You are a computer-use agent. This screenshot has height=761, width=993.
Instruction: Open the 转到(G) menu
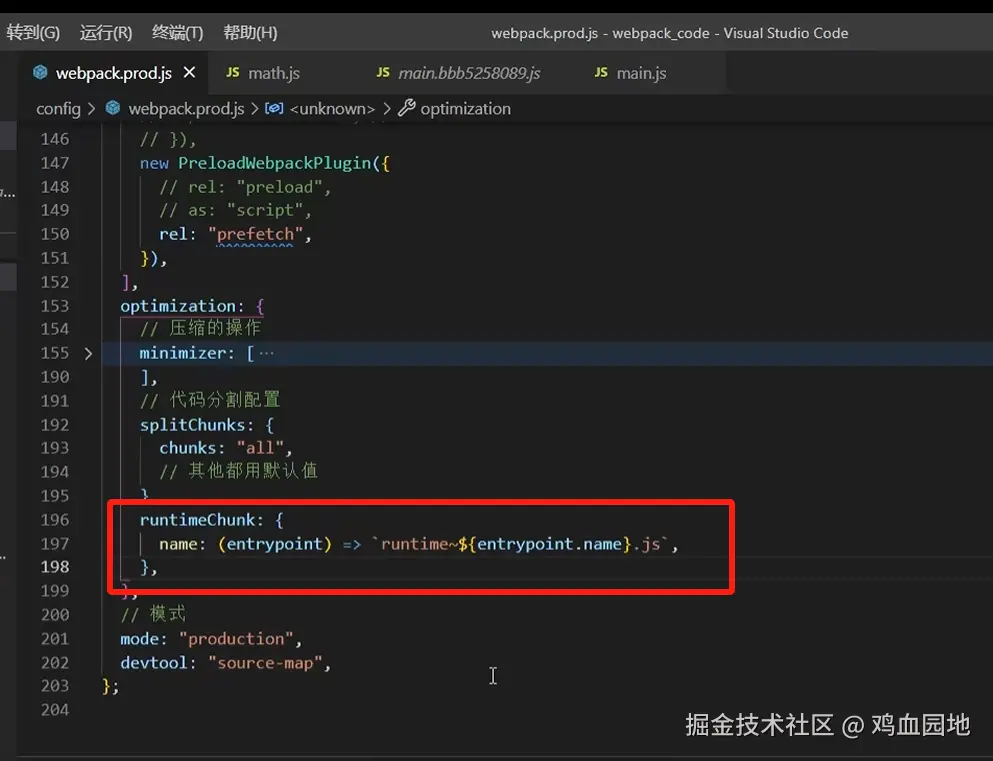(33, 33)
